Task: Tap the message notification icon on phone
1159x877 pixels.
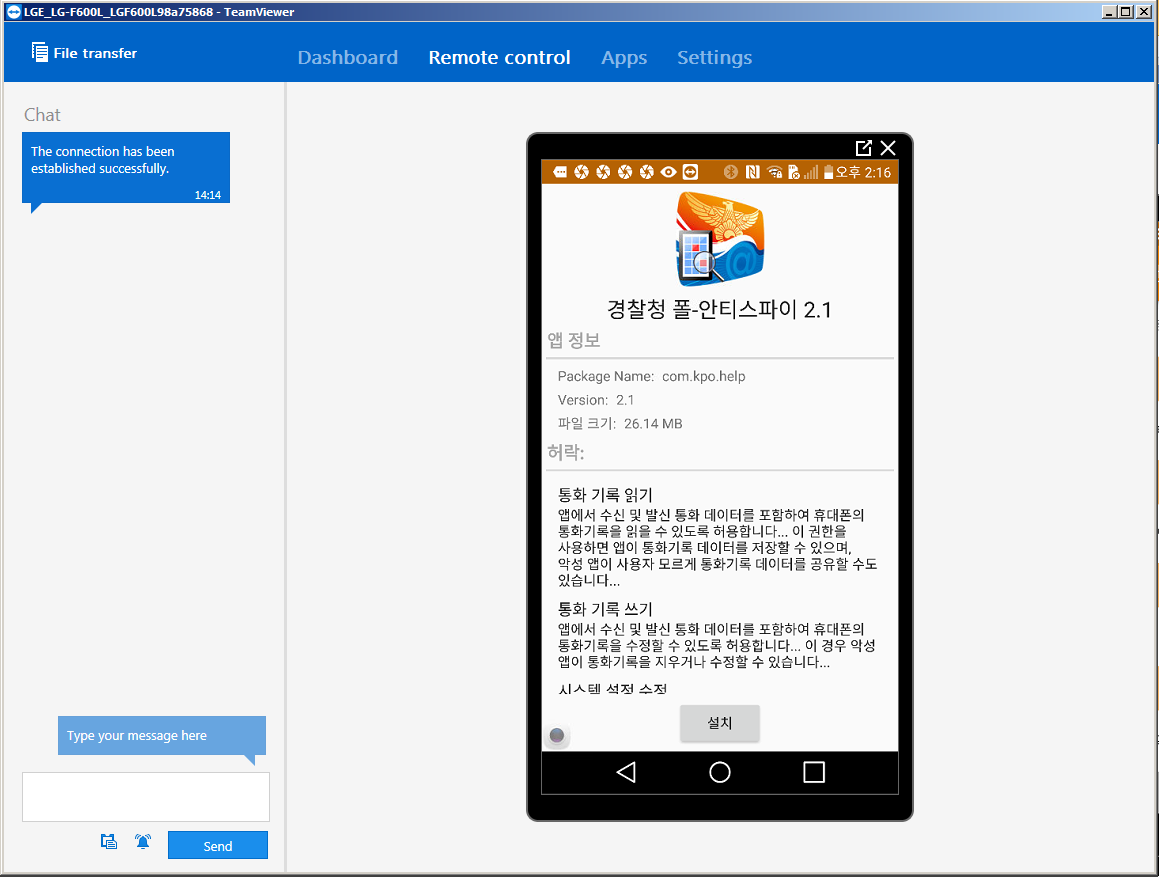Action: 560,172
